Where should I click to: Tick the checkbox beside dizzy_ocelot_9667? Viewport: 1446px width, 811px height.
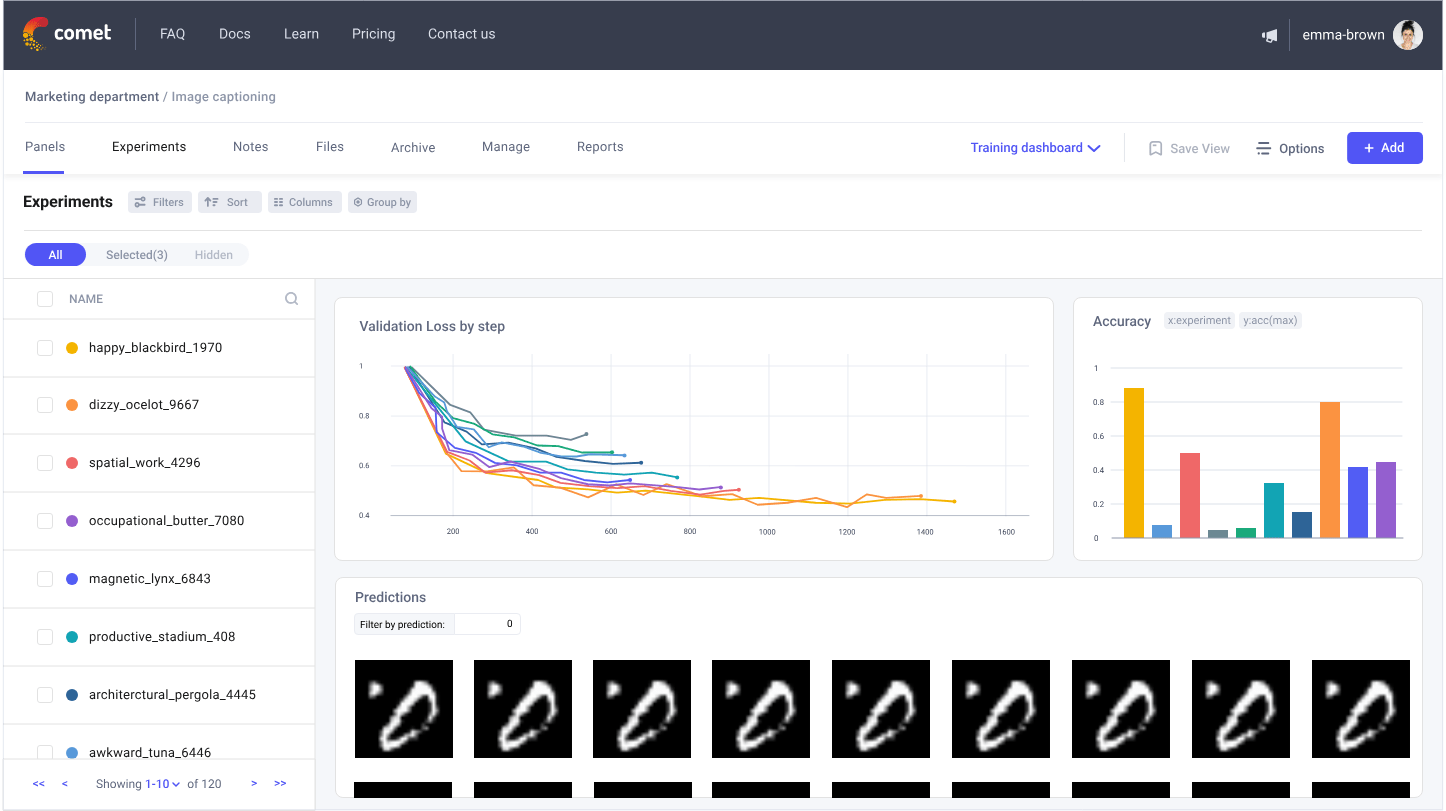44,405
